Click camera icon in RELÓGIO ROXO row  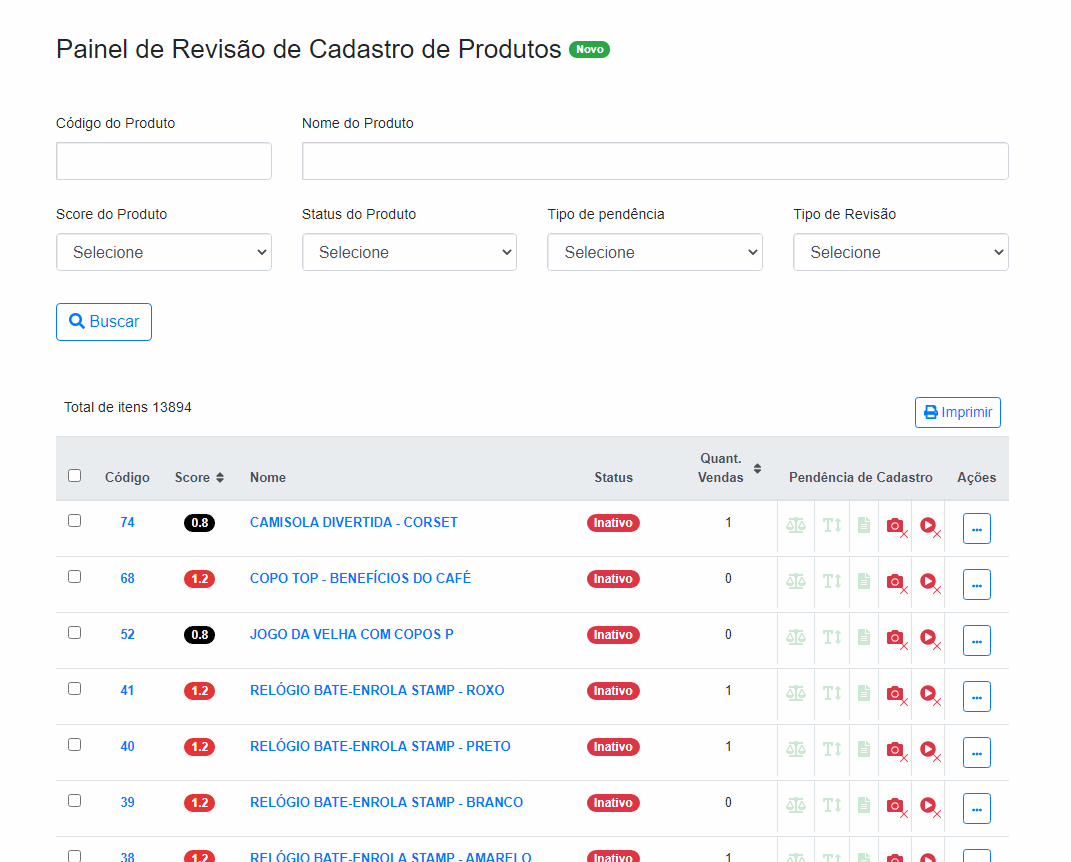(x=897, y=695)
